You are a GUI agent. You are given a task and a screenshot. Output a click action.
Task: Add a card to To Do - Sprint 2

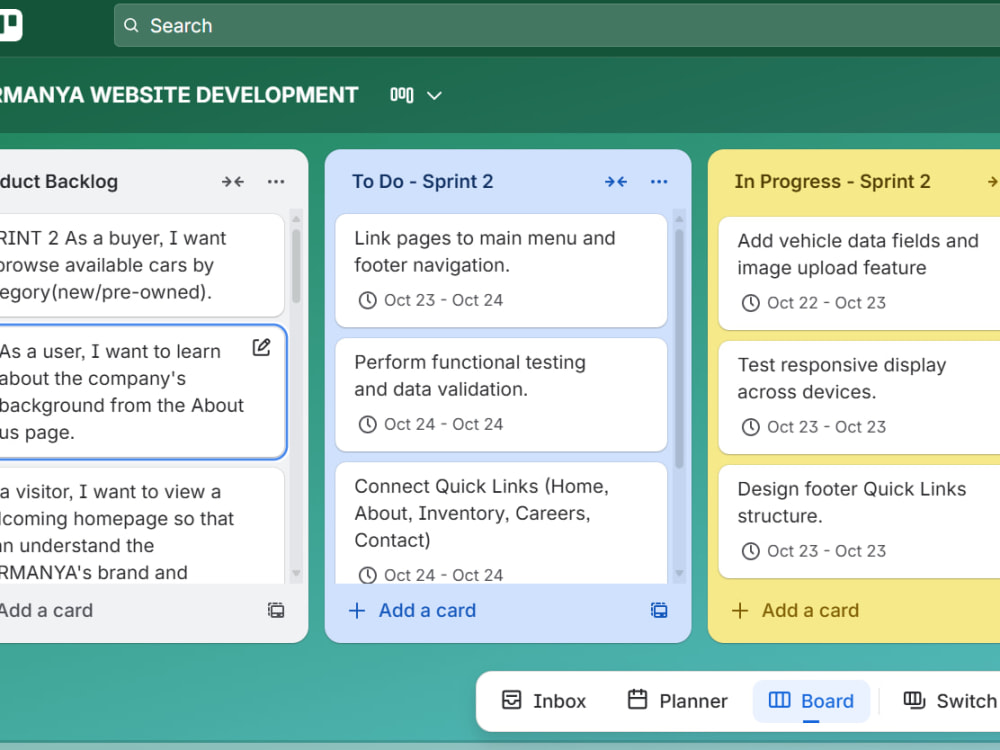[x=413, y=611]
